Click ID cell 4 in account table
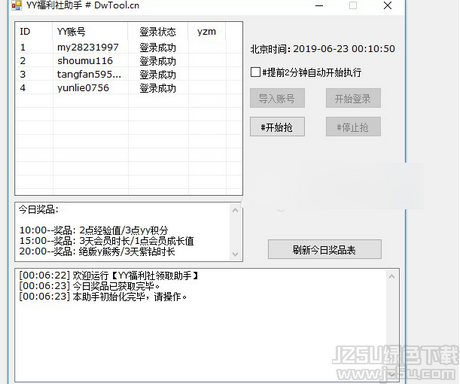The width and height of the screenshot is (460, 384). click(x=23, y=88)
